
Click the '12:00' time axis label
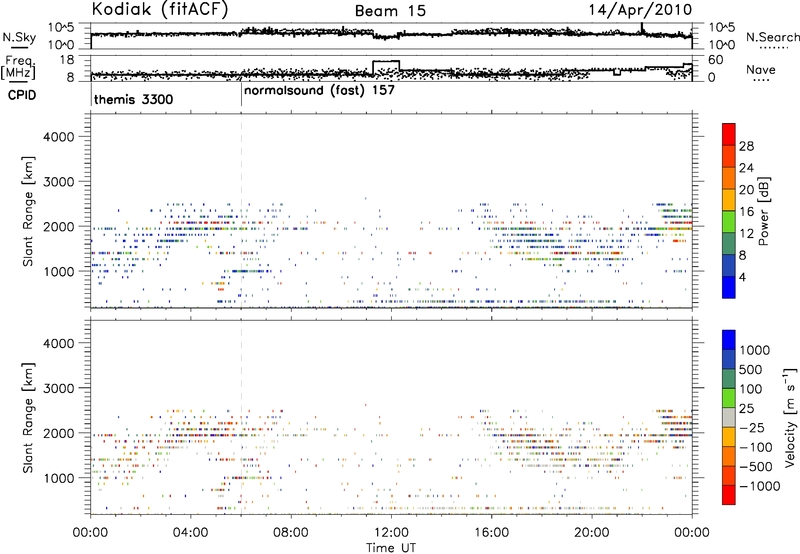pyautogui.click(x=391, y=533)
